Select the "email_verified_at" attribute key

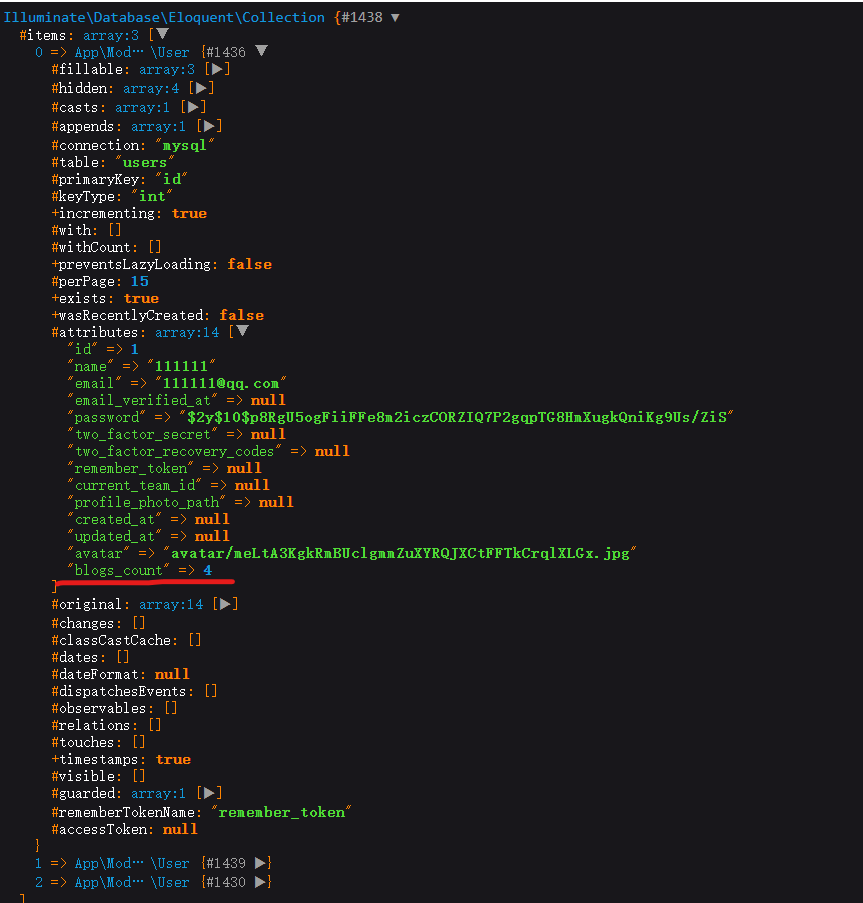click(x=142, y=400)
